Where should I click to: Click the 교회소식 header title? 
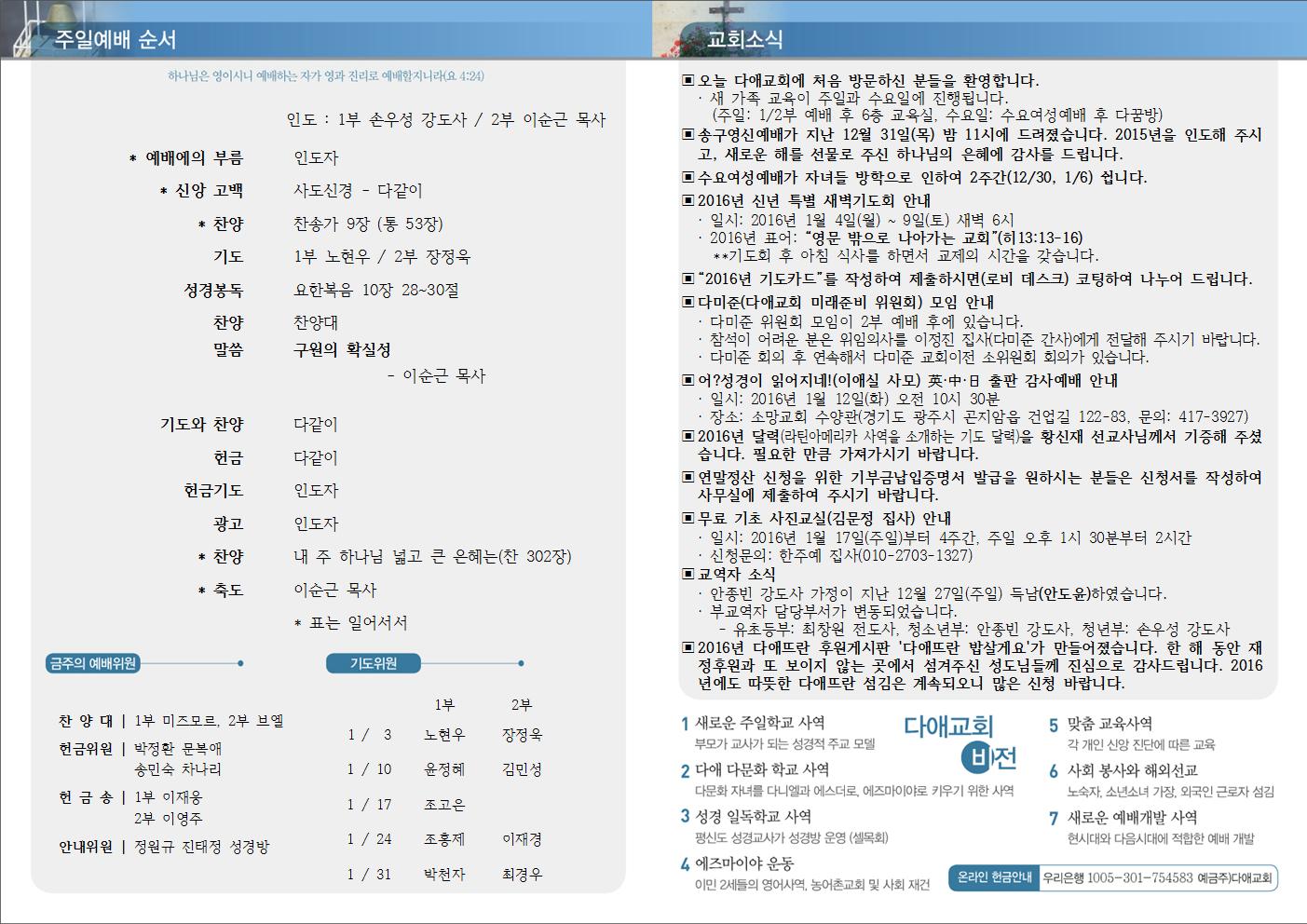click(744, 39)
